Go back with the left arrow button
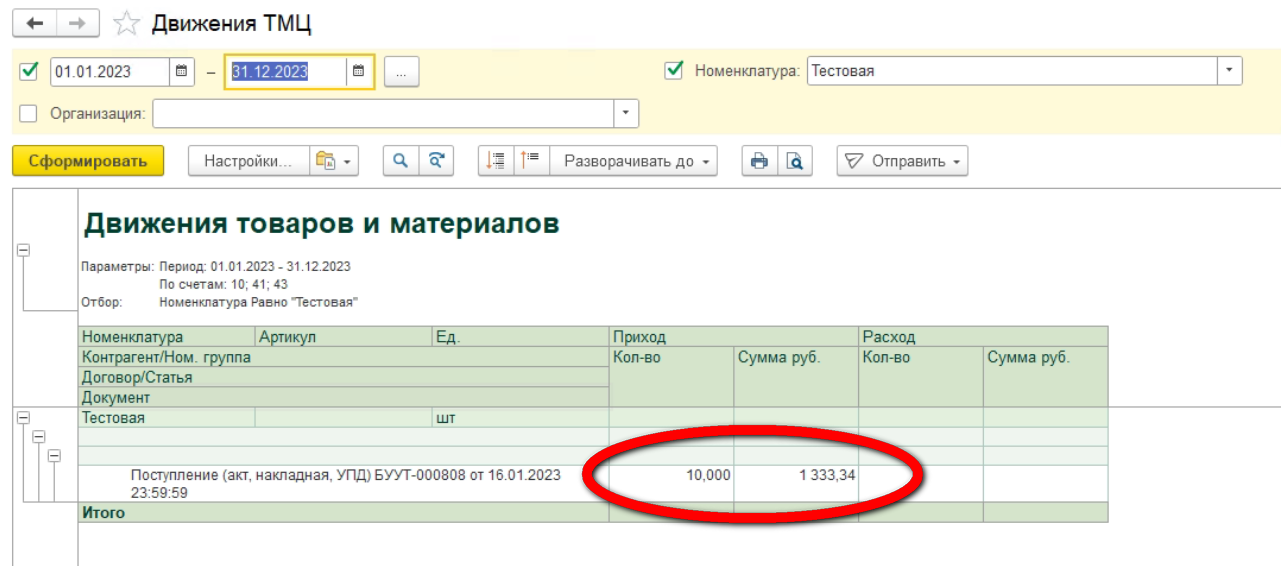This screenshot has width=1281, height=566. [x=36, y=23]
